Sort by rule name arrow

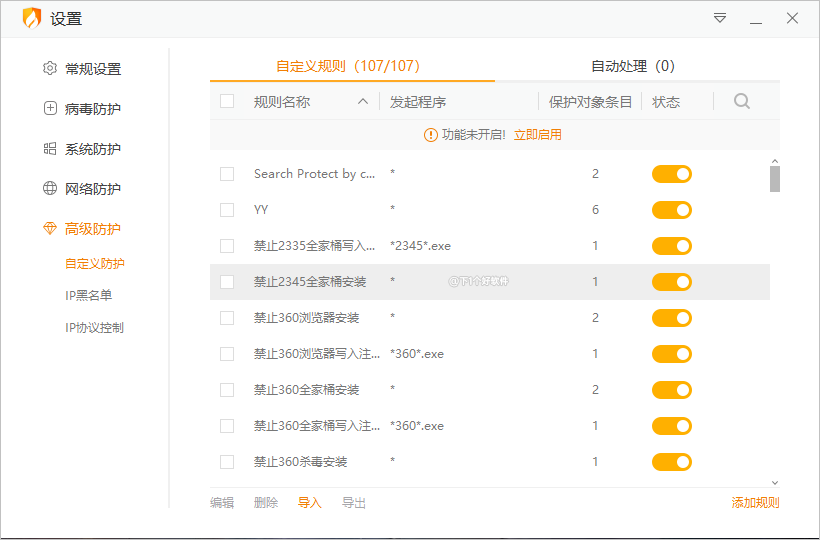pos(362,102)
